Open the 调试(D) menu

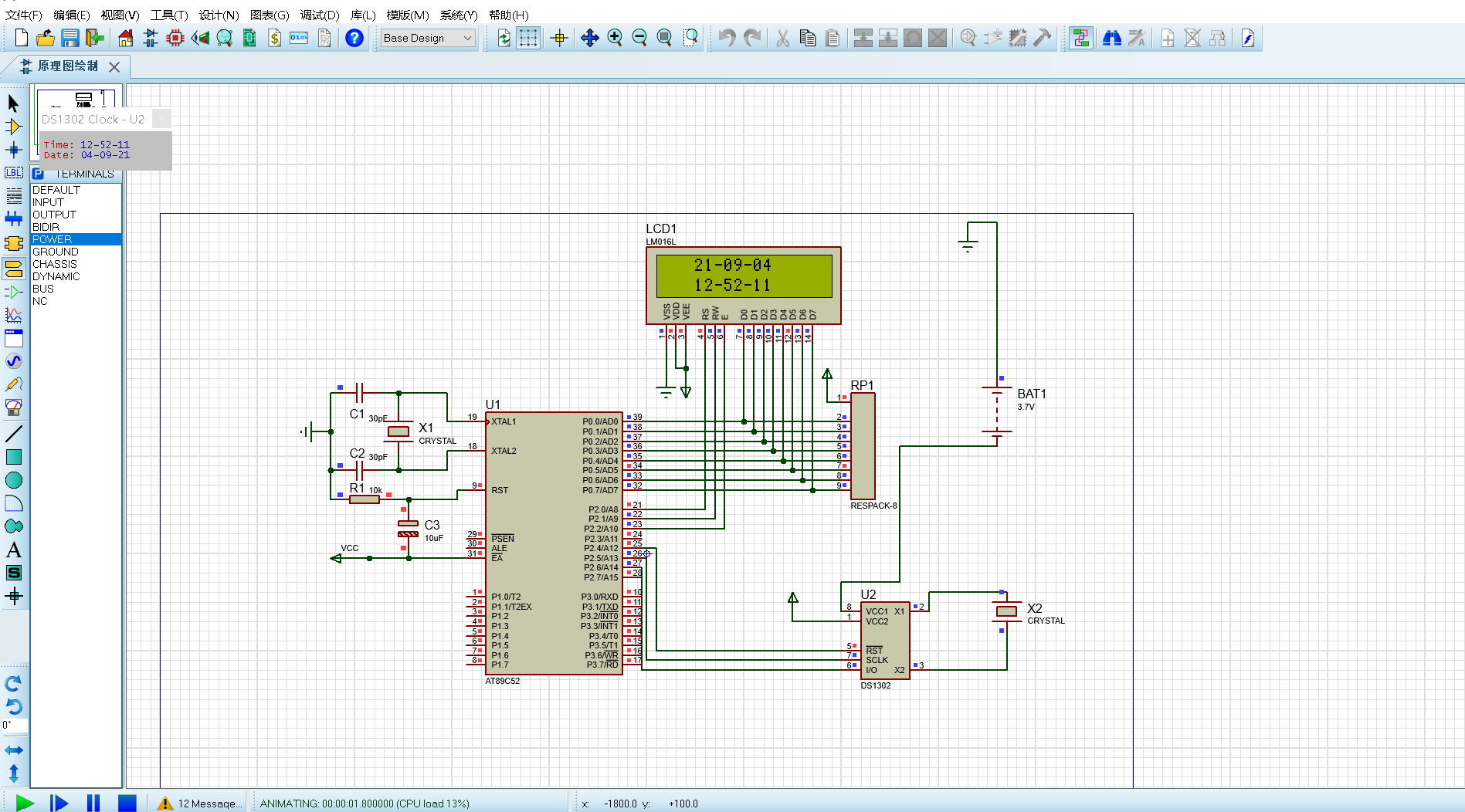[x=319, y=15]
